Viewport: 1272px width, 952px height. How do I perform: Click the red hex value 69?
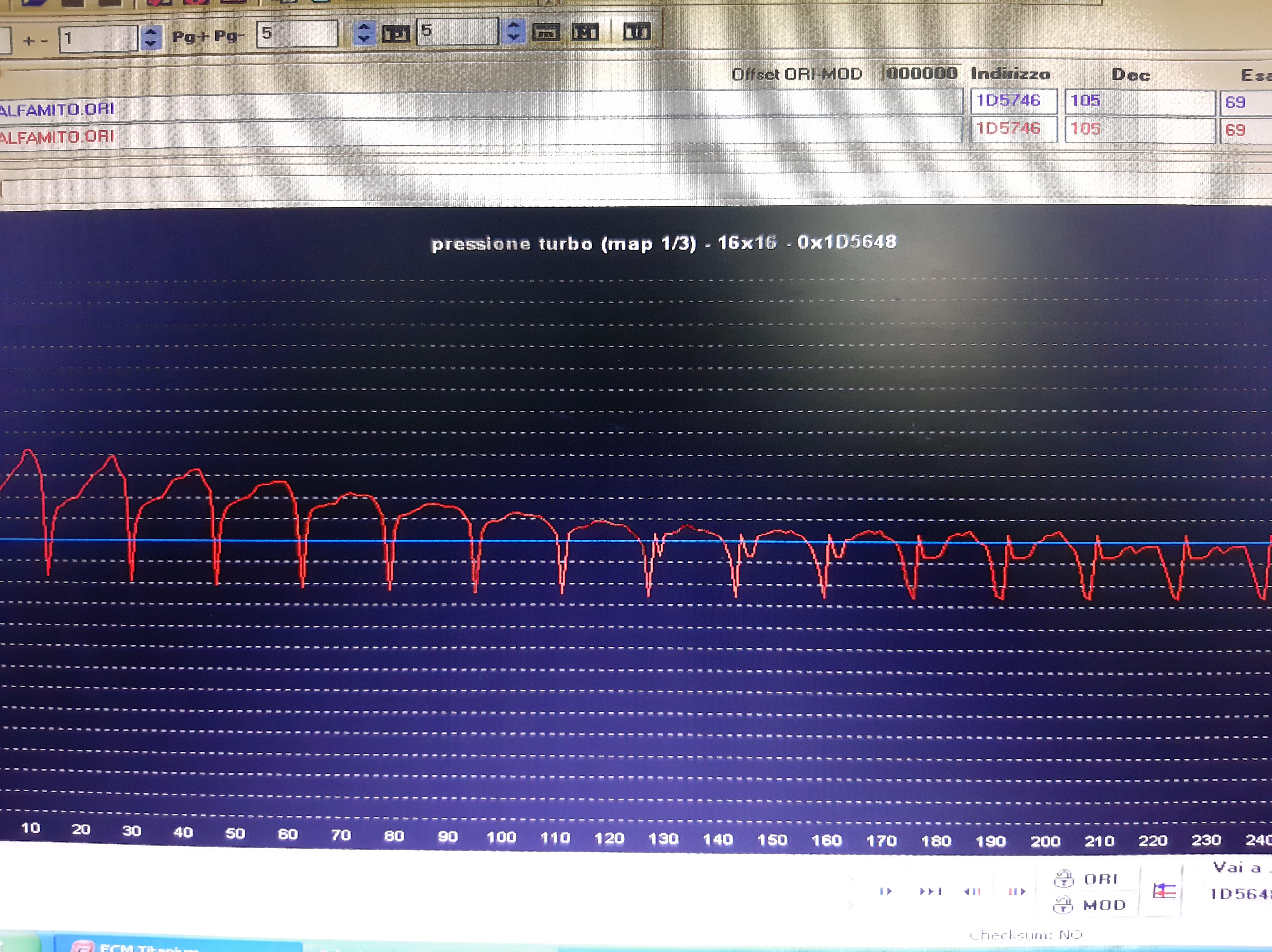(1245, 130)
